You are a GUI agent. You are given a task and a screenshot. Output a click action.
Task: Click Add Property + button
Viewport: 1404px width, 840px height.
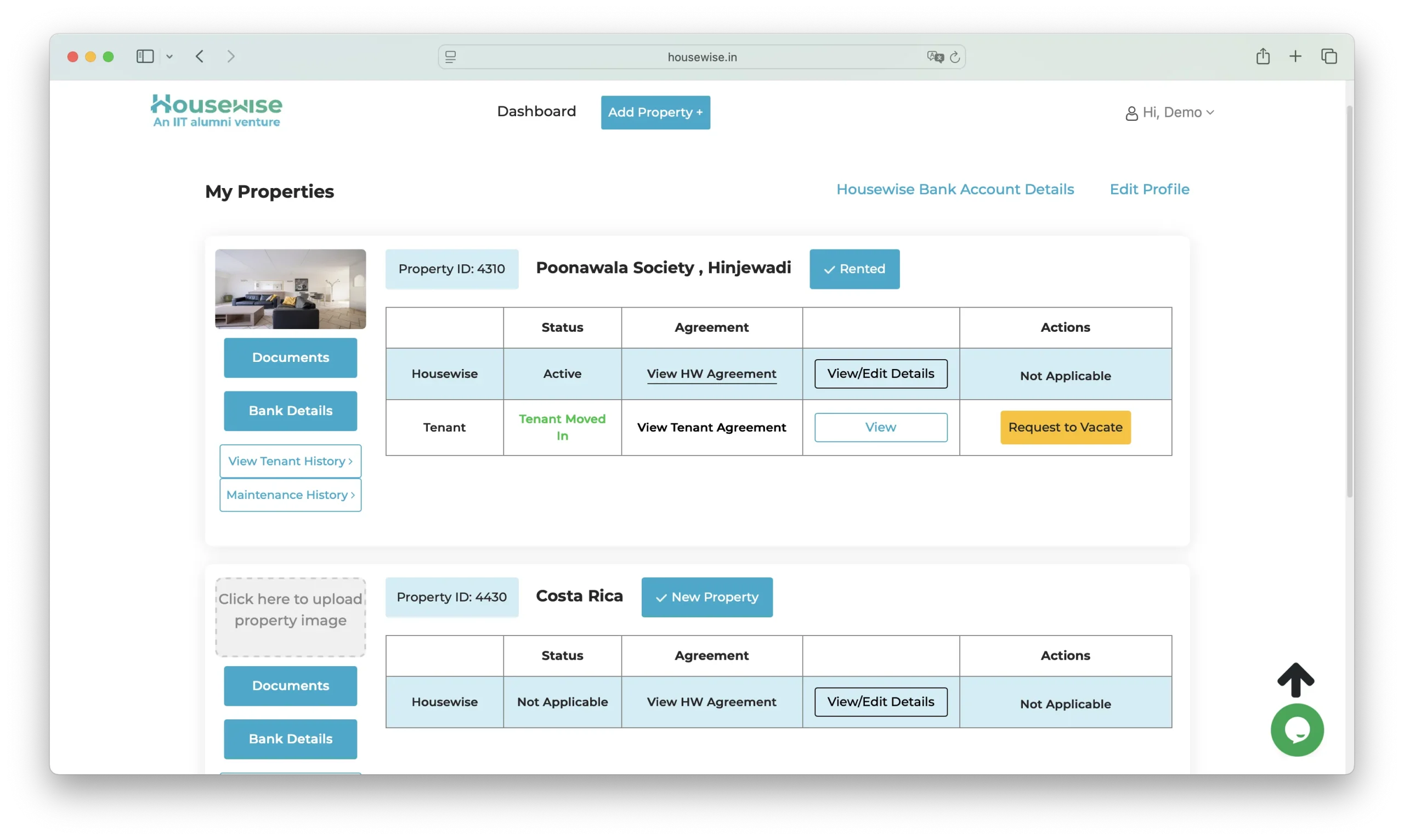coord(655,112)
